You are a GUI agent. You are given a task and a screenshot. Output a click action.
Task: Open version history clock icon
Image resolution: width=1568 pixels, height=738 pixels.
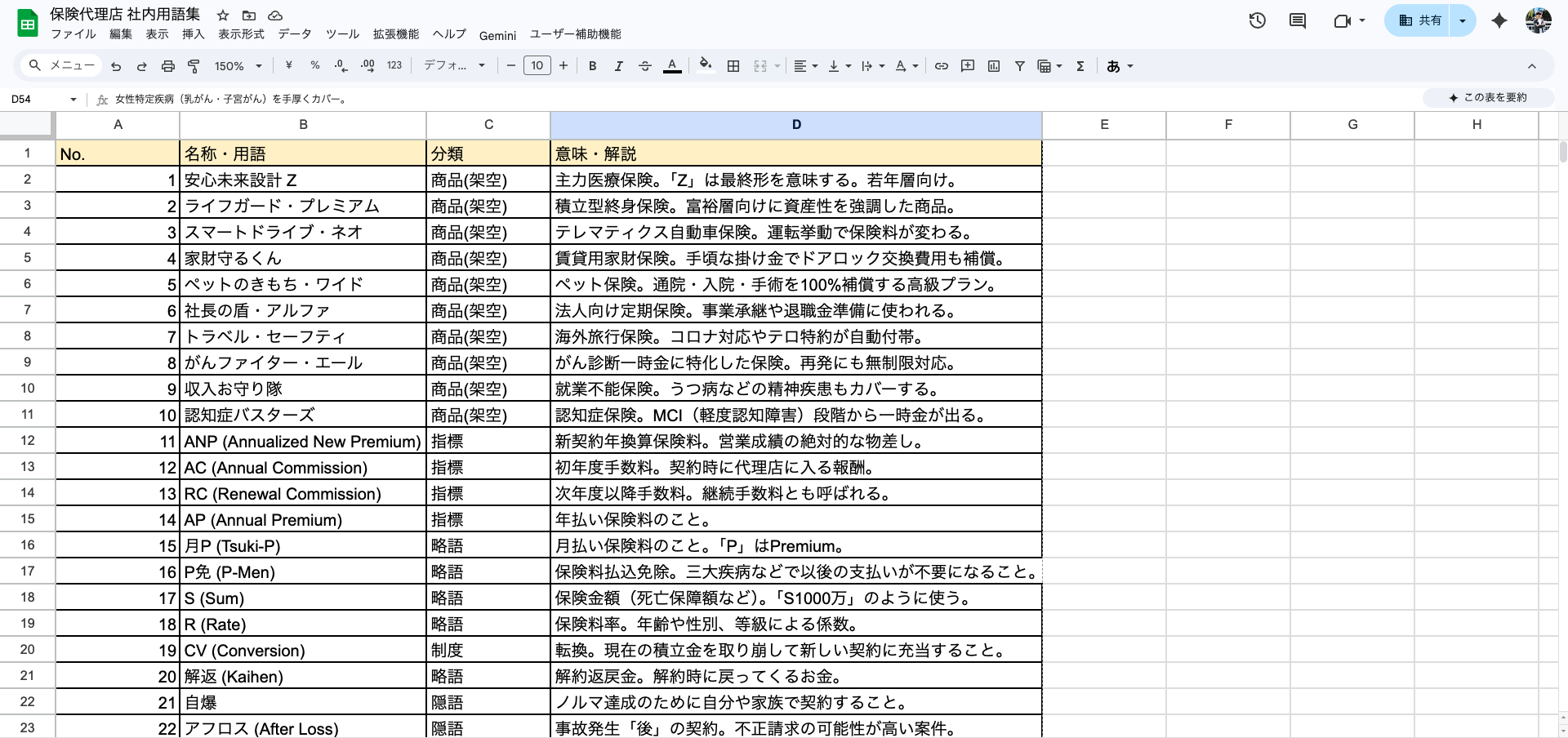1257,21
